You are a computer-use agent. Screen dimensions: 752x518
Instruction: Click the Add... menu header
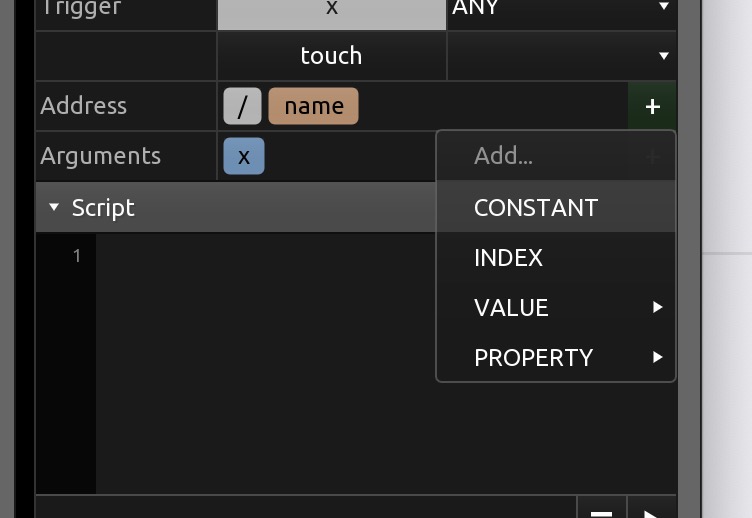[503, 156]
